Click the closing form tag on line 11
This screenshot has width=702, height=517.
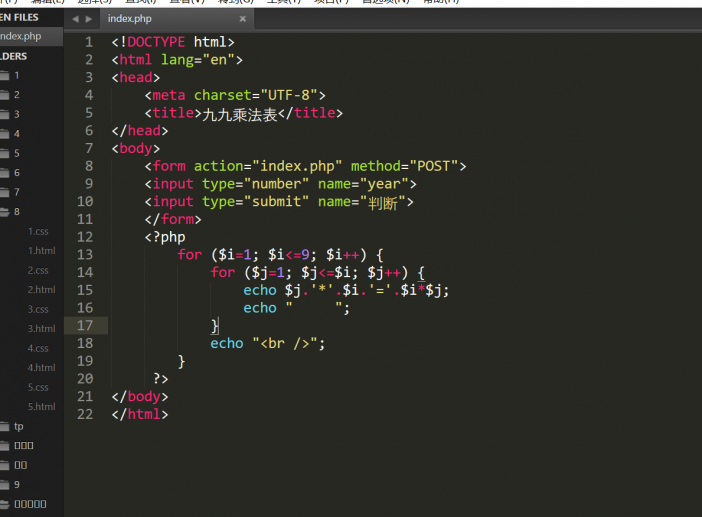tap(173, 219)
